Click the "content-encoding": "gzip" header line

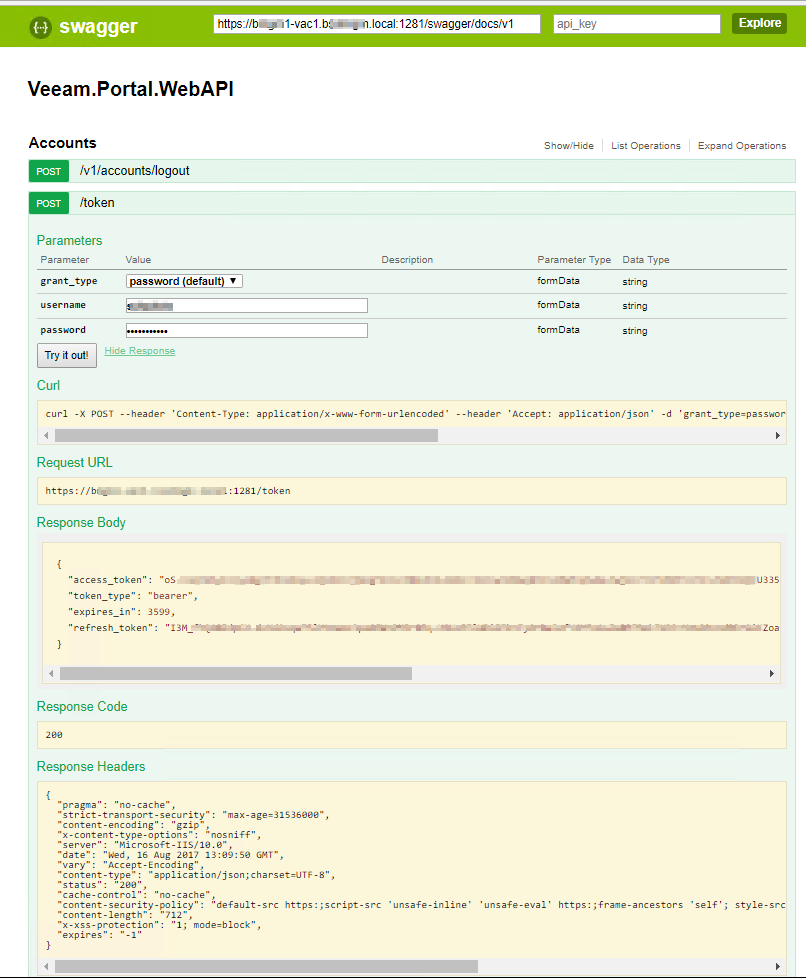[x=134, y=825]
